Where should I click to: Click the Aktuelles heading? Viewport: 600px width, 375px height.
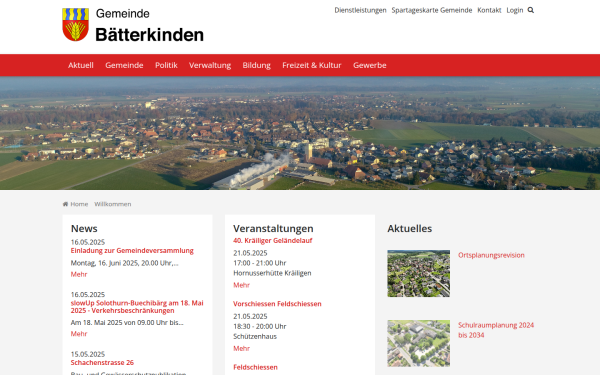tap(409, 228)
